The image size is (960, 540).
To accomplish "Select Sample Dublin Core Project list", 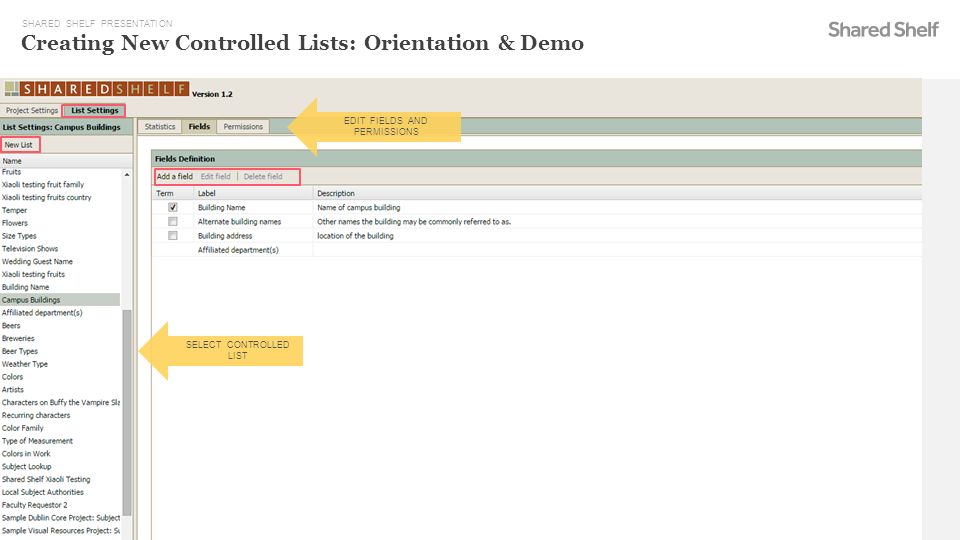I will [60, 518].
